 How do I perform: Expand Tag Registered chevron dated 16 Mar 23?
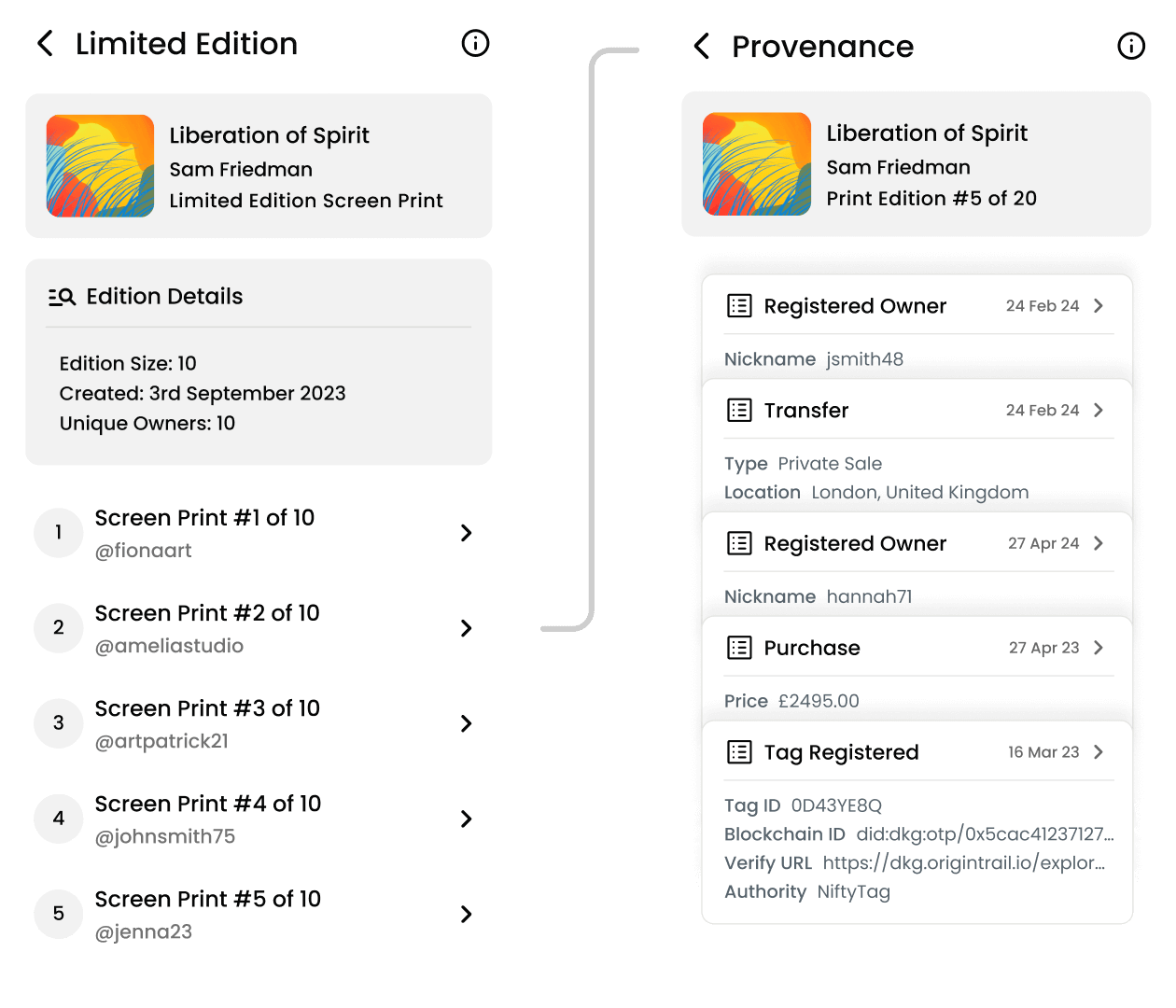1099,752
